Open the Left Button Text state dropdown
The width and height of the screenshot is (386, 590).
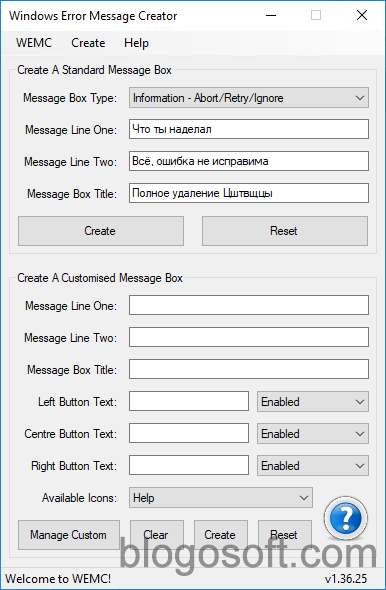313,401
